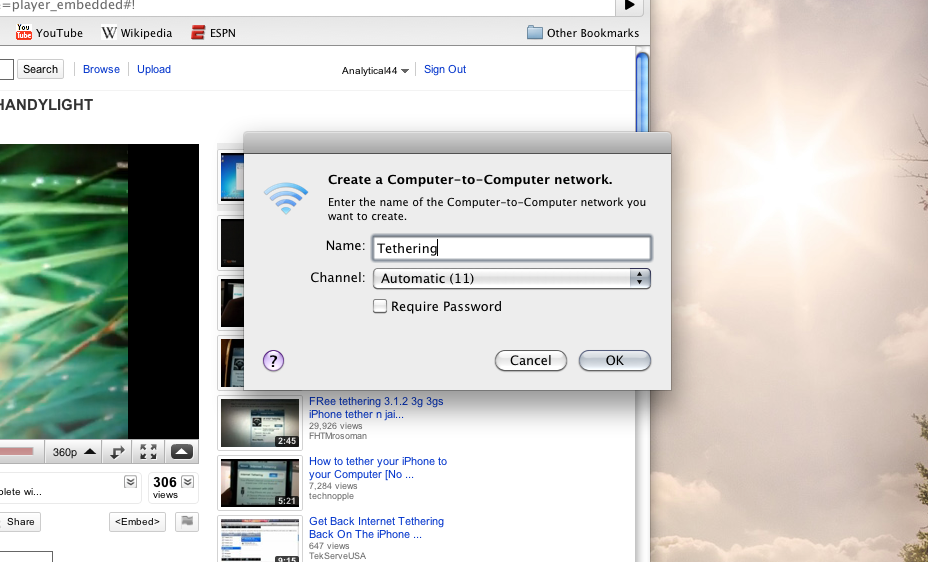
Task: Enter full screen video mode
Action: pyautogui.click(x=148, y=452)
